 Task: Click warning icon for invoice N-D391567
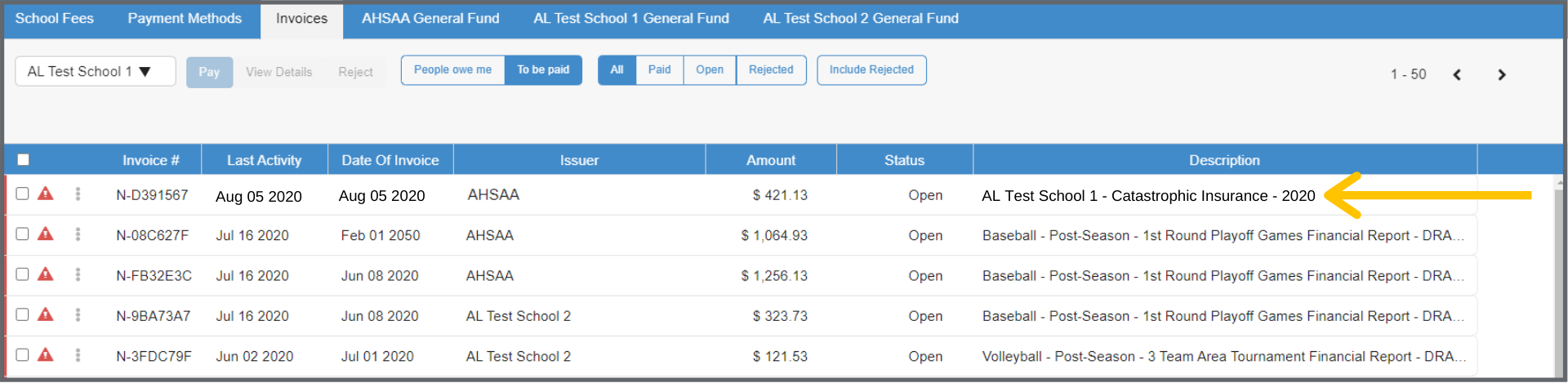point(46,194)
